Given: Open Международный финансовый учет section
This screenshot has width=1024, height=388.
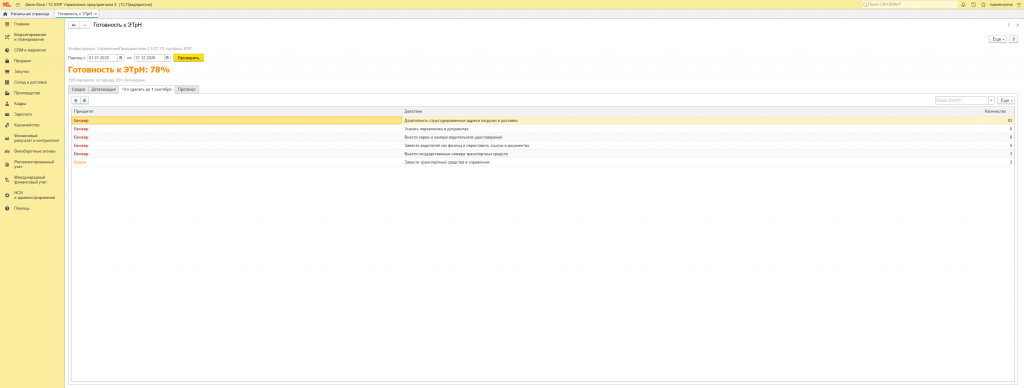Looking at the screenshot, I should tap(33, 179).
